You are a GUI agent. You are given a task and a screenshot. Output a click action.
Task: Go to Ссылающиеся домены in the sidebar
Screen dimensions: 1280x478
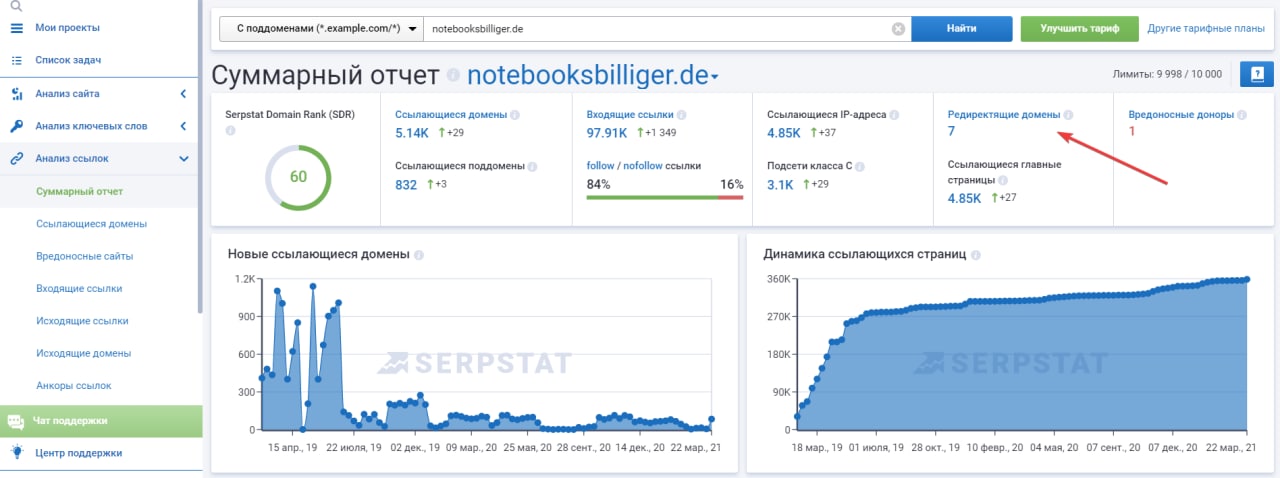point(91,223)
